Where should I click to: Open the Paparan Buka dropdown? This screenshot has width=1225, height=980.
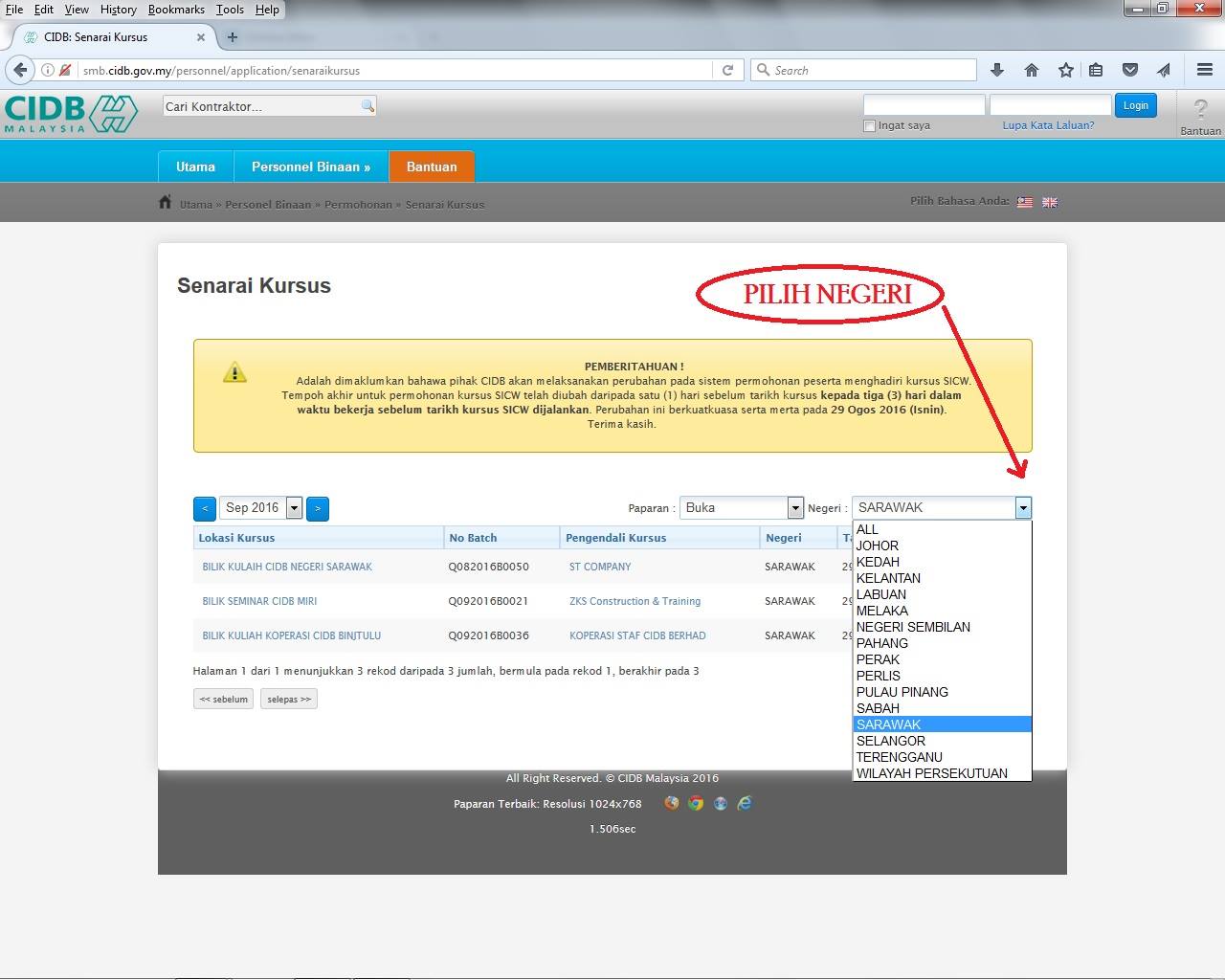(742, 508)
